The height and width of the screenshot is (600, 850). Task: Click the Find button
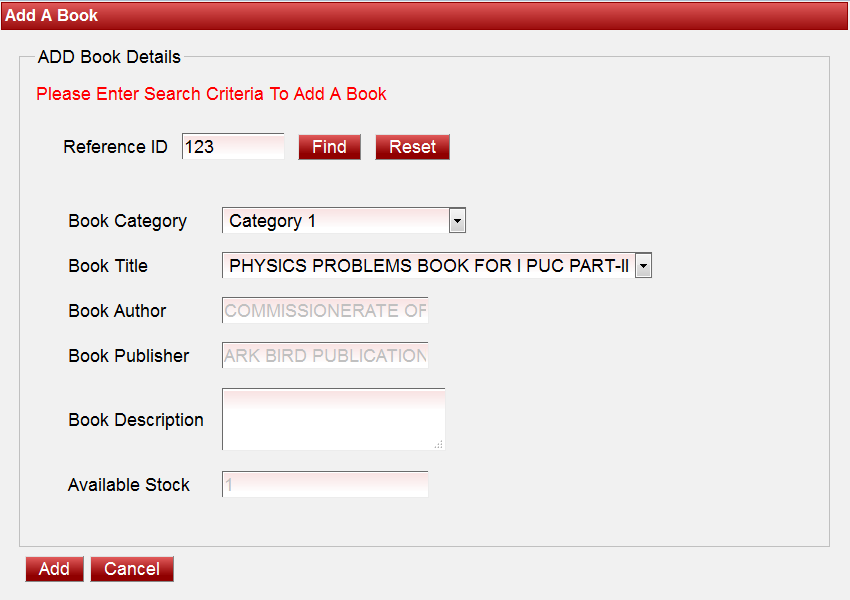[329, 147]
